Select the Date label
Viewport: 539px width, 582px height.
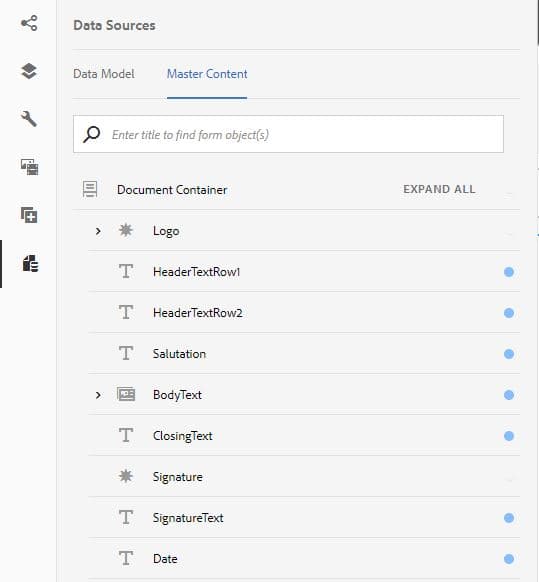coord(165,559)
